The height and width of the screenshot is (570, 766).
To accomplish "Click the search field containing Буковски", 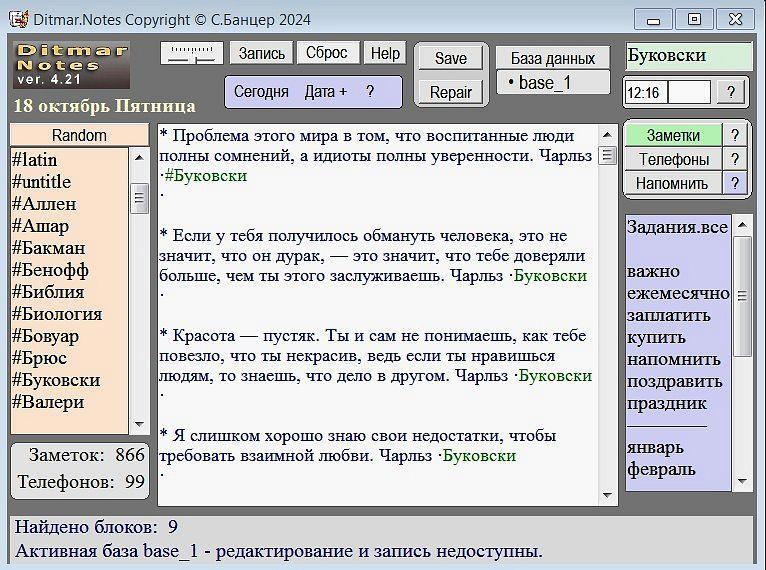I will point(688,56).
